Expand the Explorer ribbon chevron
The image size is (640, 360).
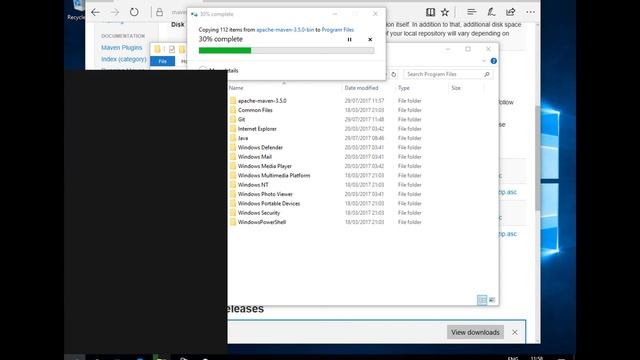click(x=484, y=61)
